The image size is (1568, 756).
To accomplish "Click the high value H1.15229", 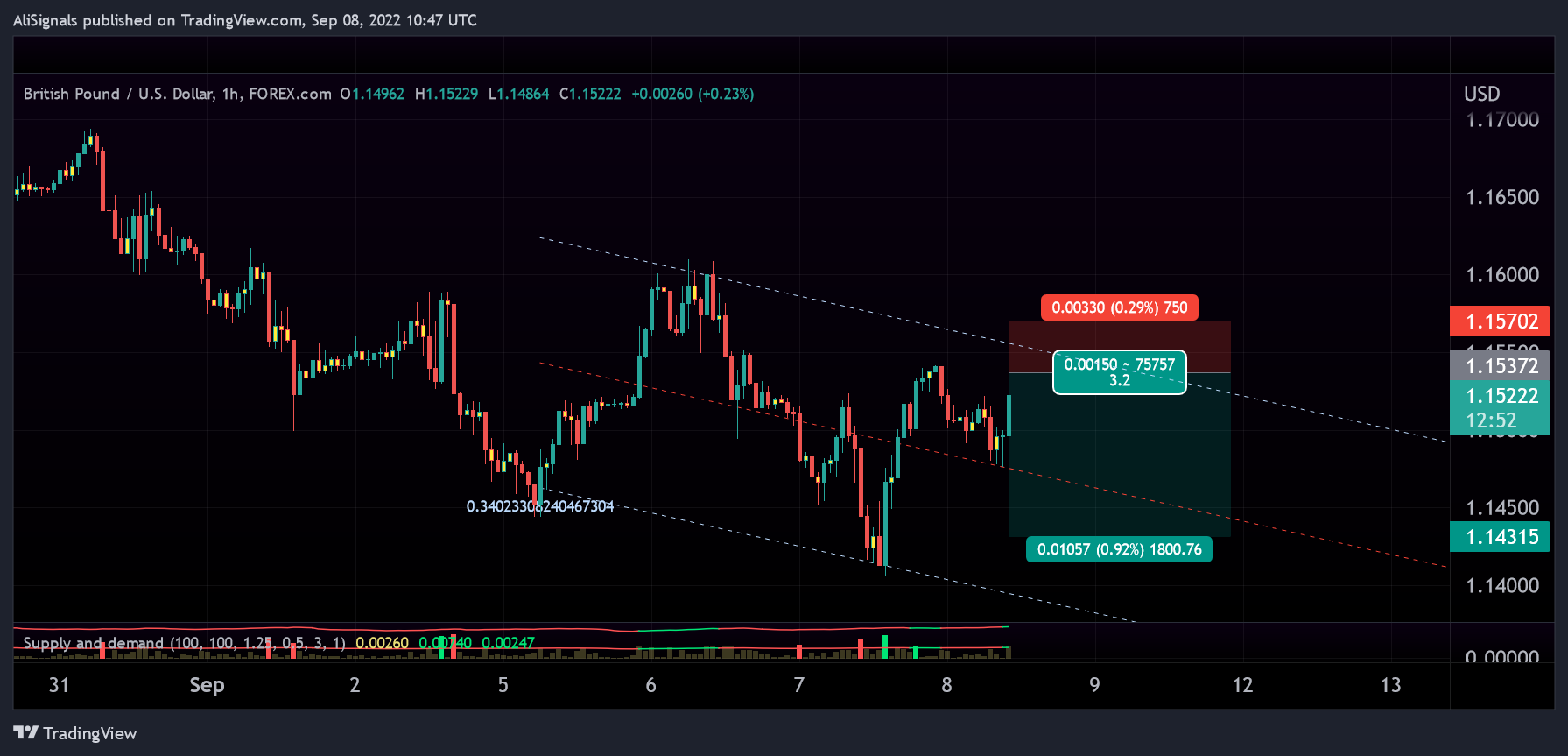I will pyautogui.click(x=446, y=94).
